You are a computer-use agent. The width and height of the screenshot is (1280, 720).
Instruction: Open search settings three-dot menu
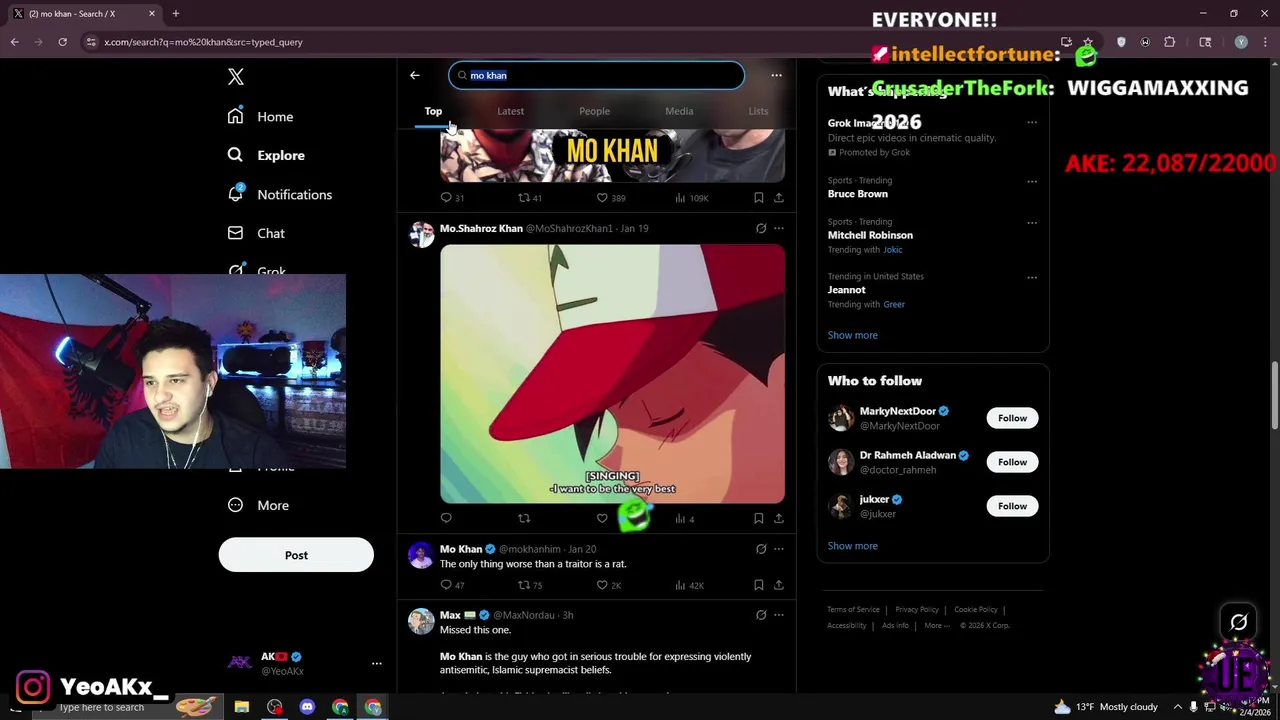tap(776, 75)
